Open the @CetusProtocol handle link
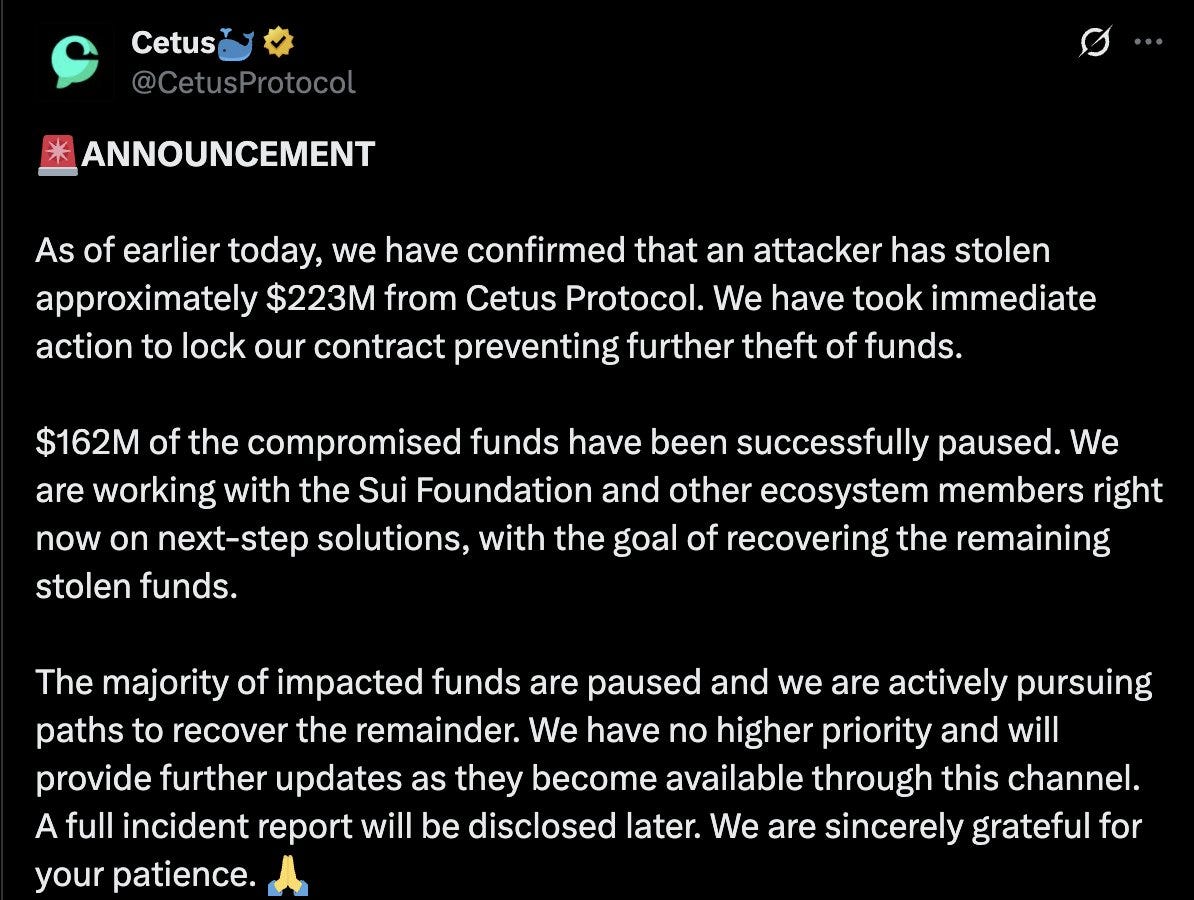 click(243, 82)
